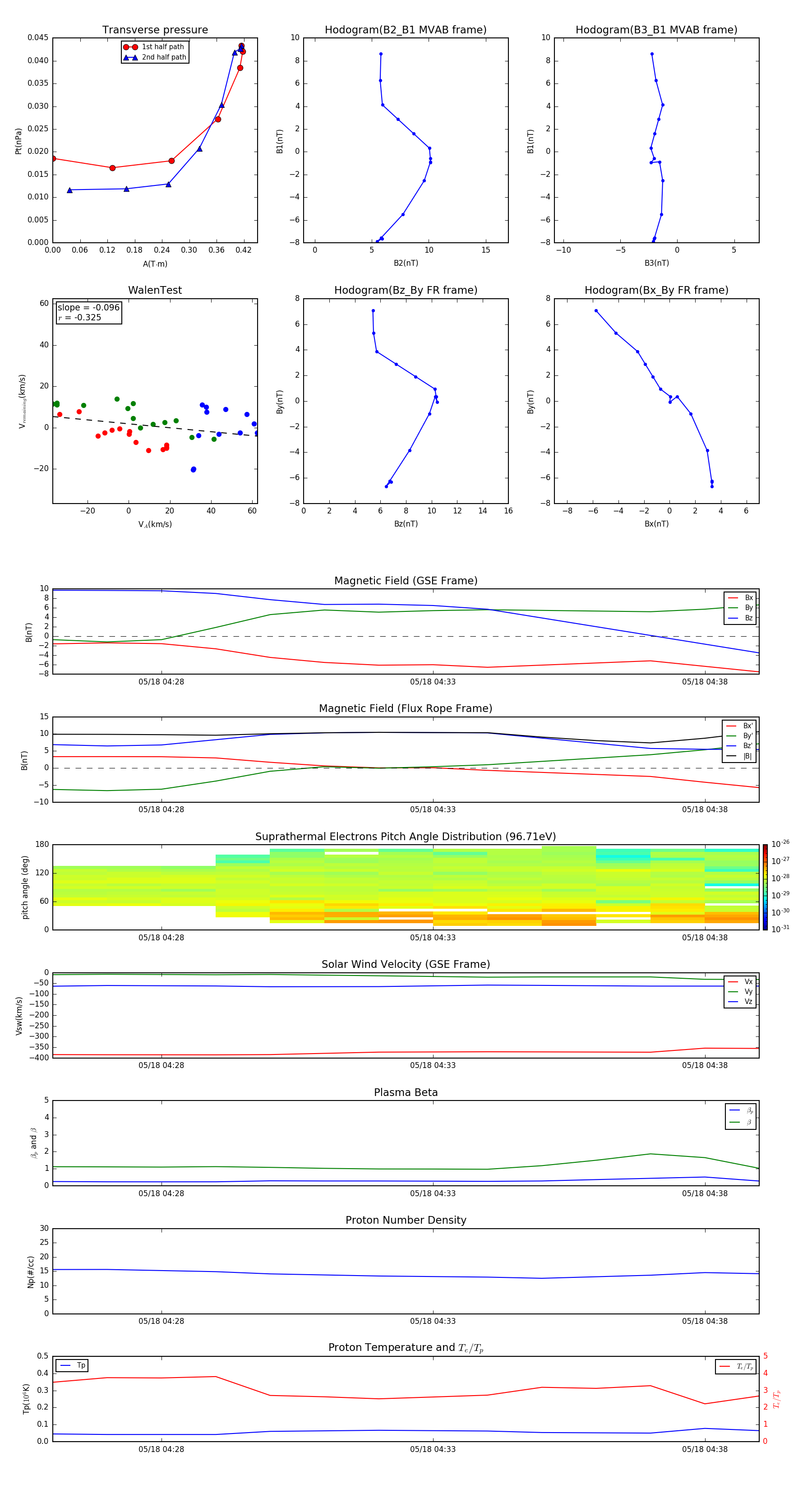
Task: Click the '2nd half path' legend entry
Action: [155, 57]
